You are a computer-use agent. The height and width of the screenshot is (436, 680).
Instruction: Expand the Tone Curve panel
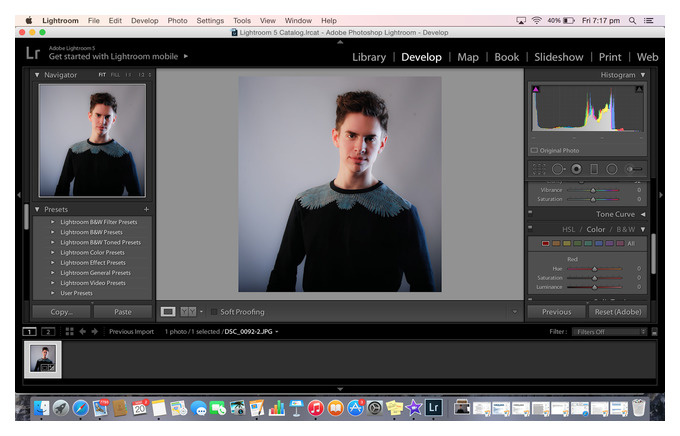[643, 214]
